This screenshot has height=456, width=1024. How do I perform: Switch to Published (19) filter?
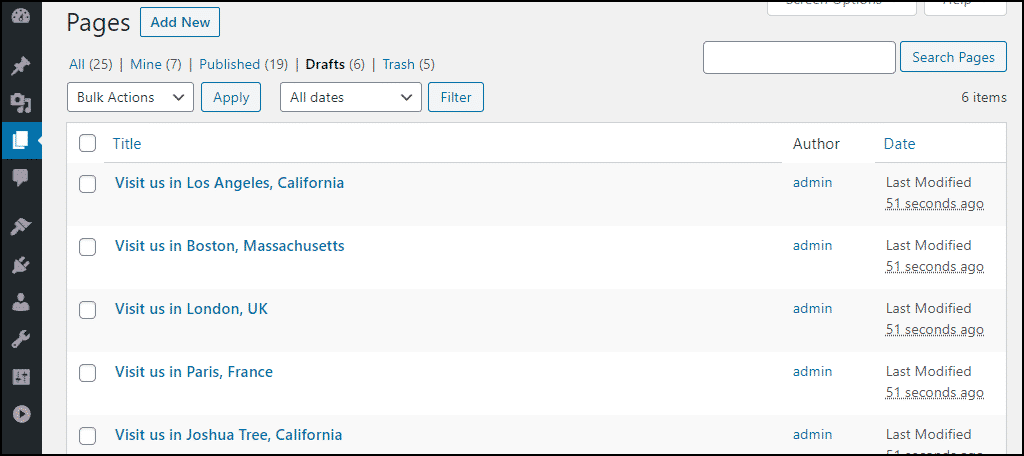tap(244, 65)
